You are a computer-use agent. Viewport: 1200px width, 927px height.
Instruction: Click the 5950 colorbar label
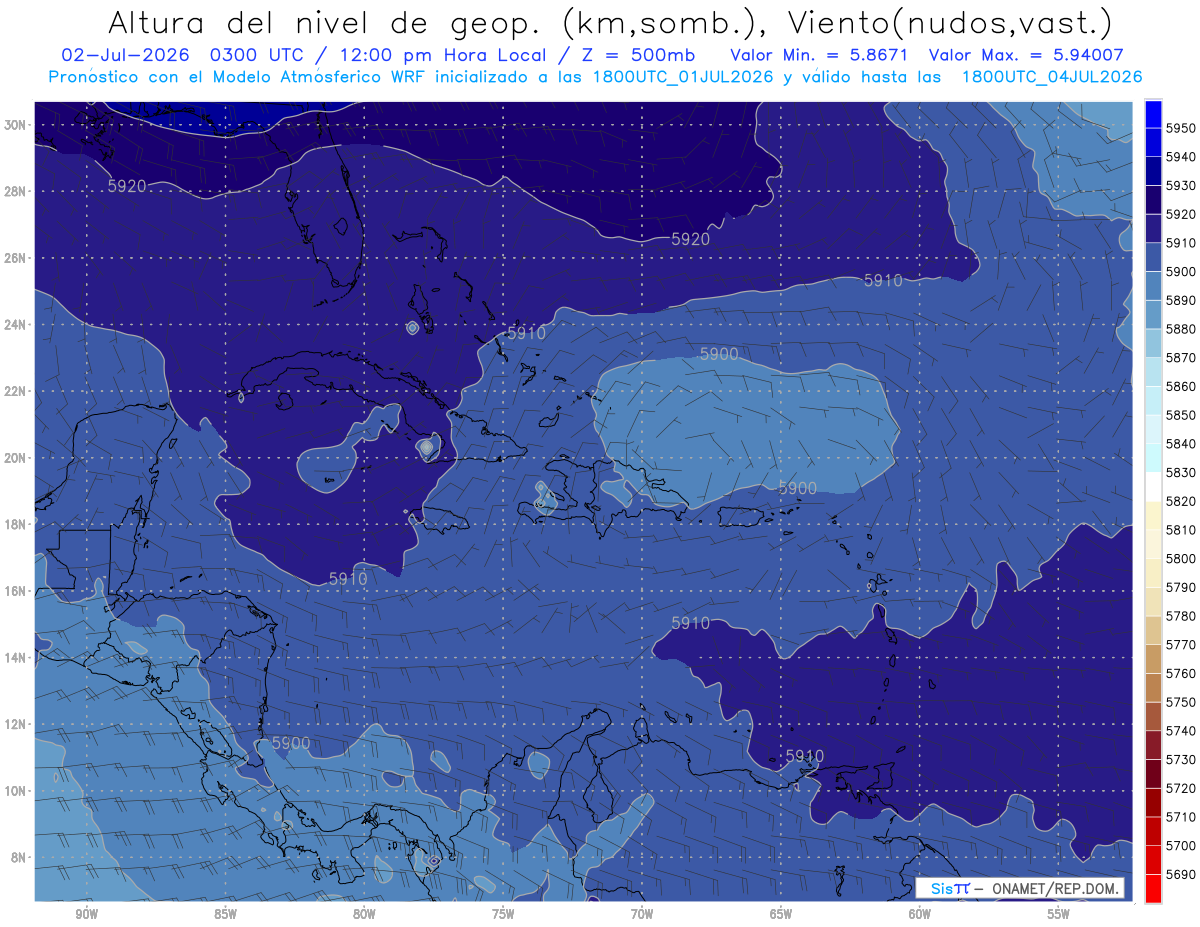[x=1181, y=128]
